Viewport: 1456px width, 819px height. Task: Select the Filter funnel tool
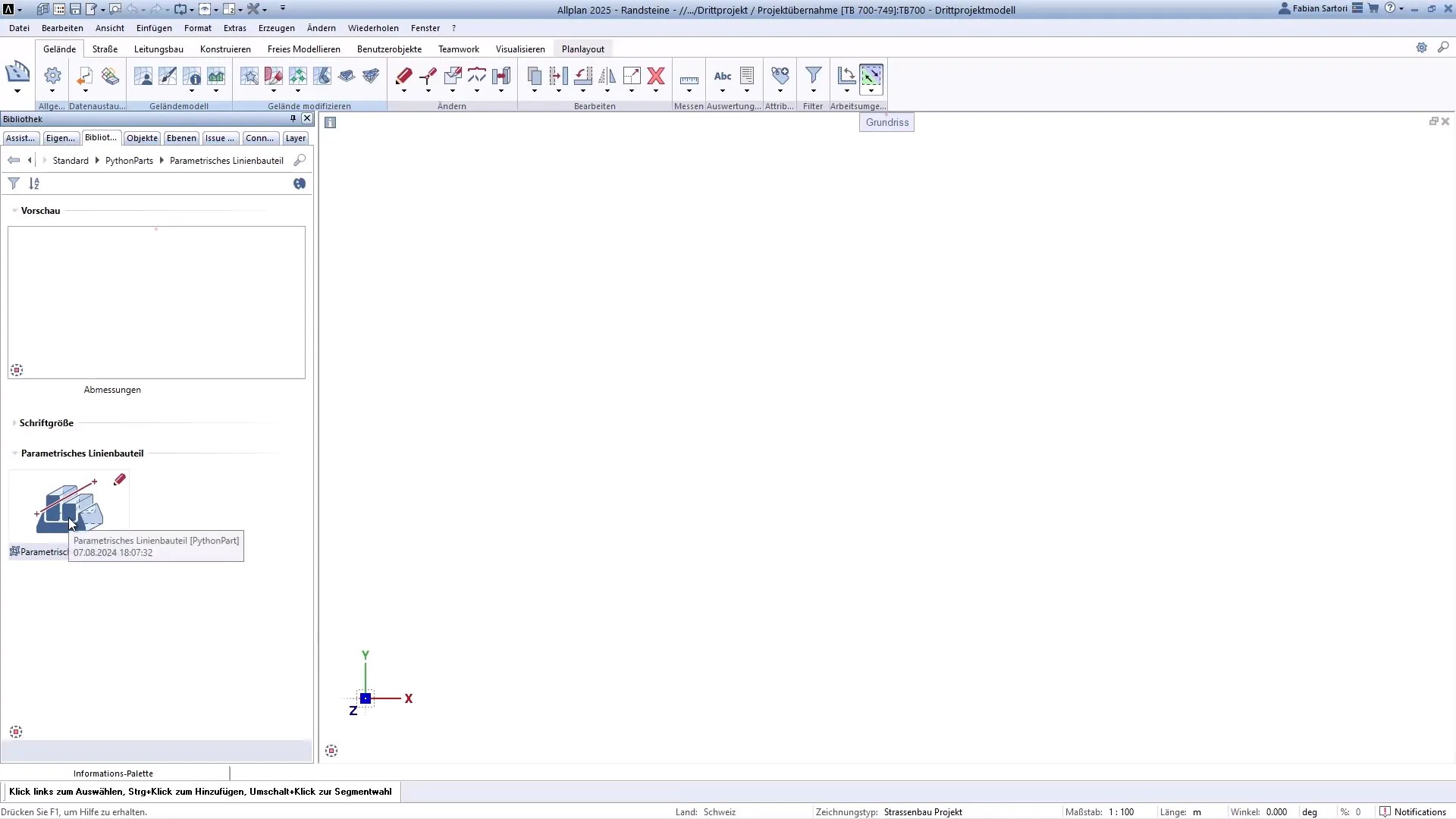(x=812, y=76)
